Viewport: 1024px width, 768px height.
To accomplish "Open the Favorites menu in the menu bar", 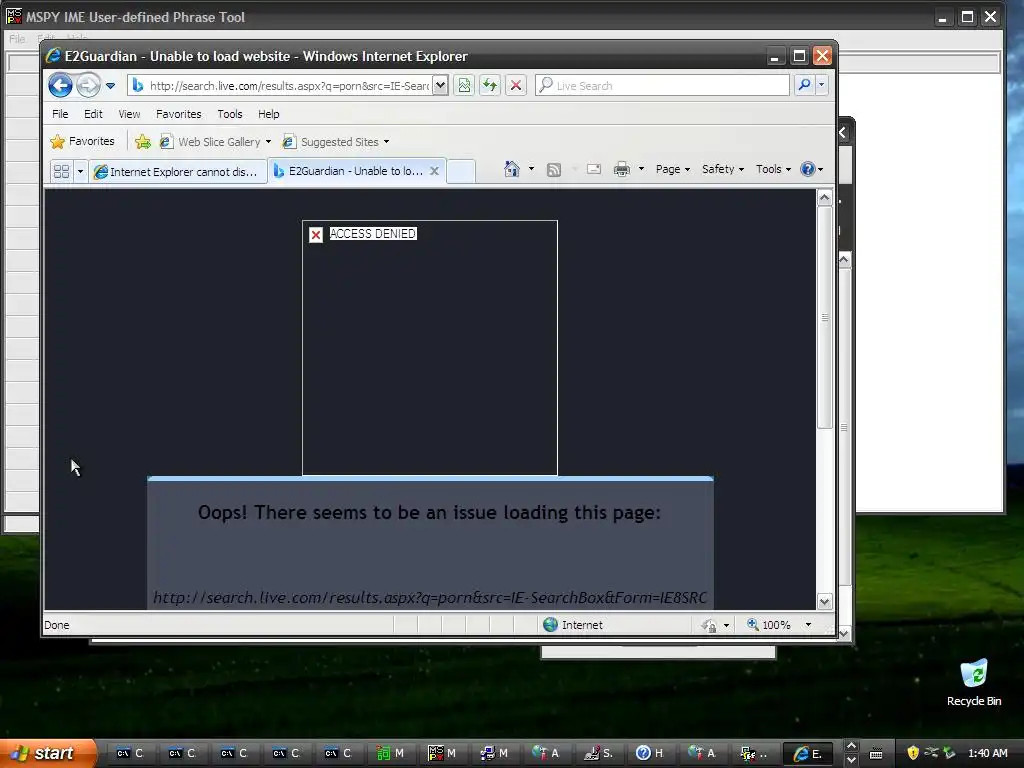I will tap(179, 114).
